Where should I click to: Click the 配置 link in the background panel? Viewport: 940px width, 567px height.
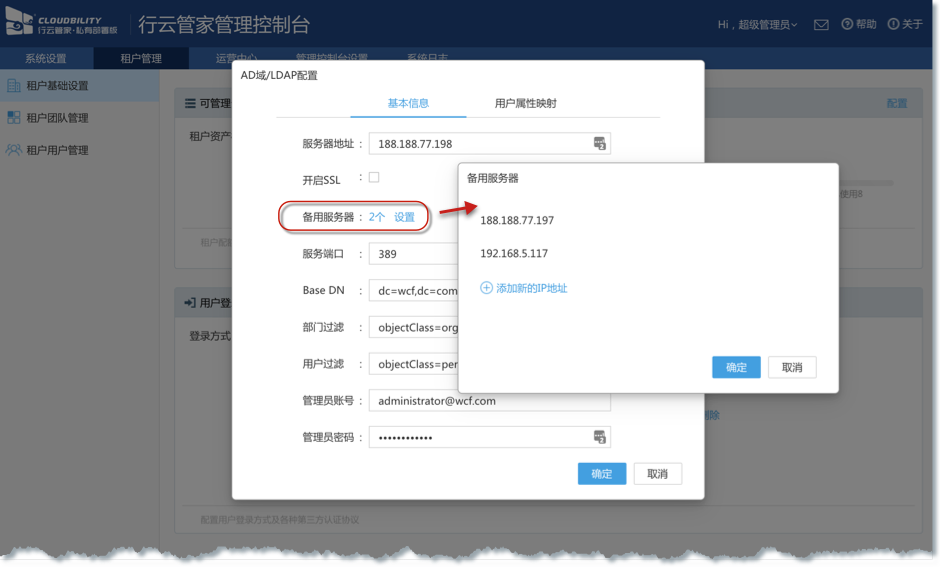click(x=896, y=104)
